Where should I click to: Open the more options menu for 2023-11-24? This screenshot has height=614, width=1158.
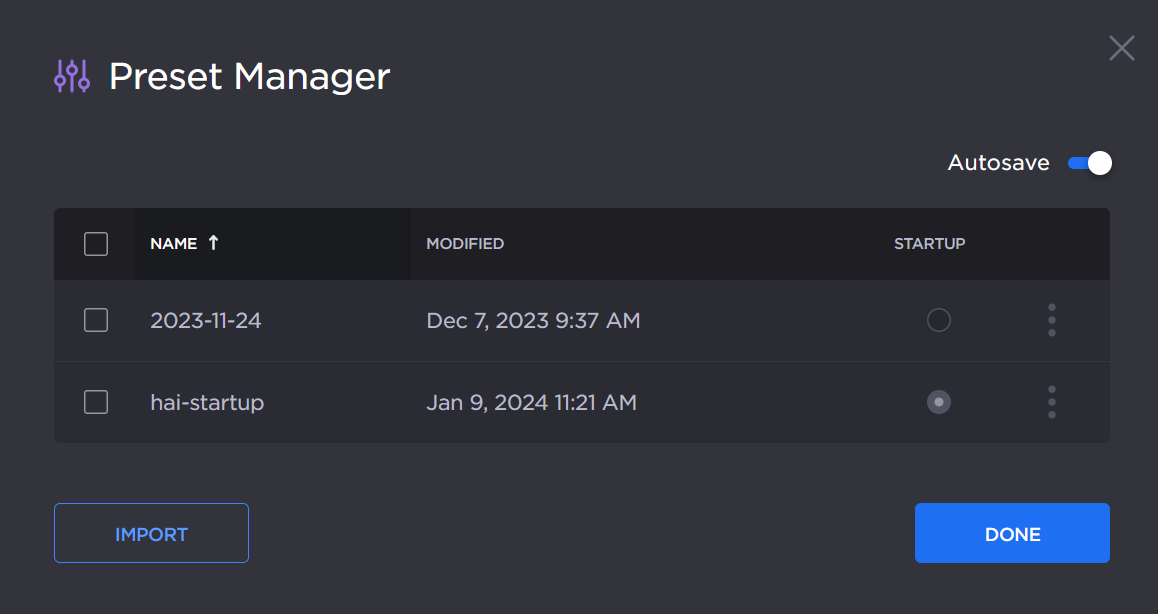point(1051,320)
